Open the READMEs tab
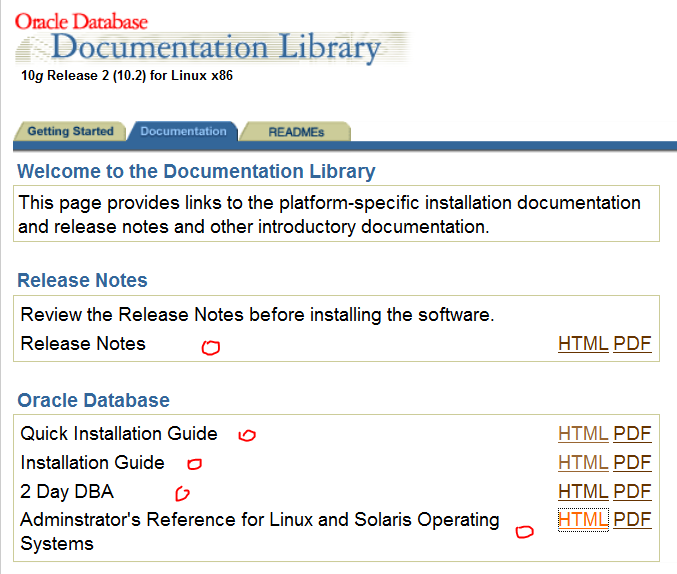Screen dimensions: 677x574 click(x=296, y=132)
